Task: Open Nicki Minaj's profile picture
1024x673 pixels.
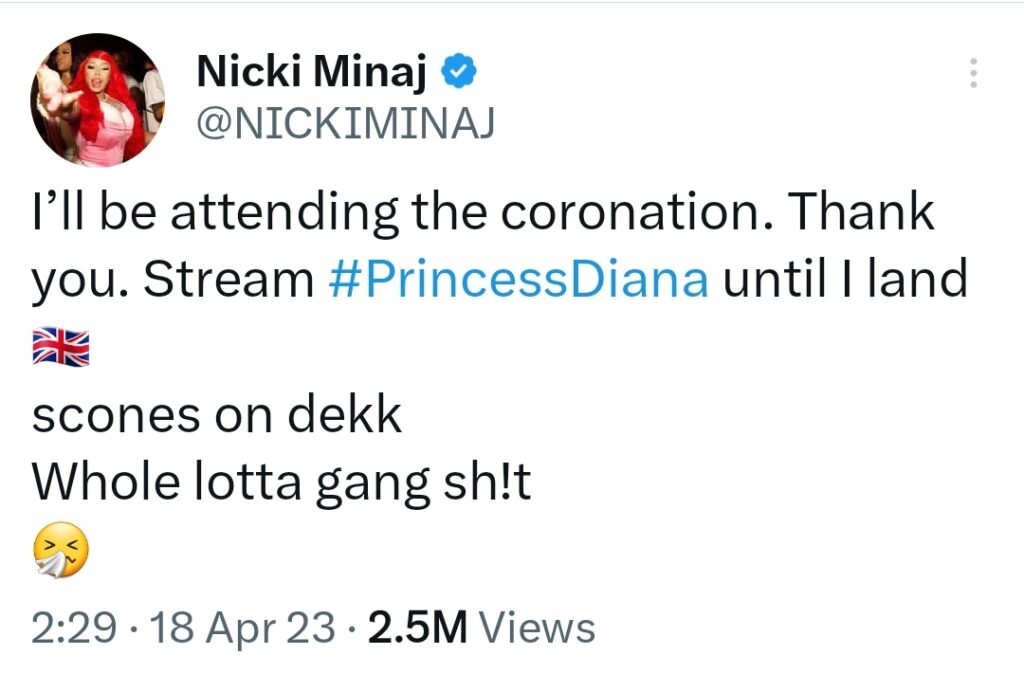Action: point(97,100)
